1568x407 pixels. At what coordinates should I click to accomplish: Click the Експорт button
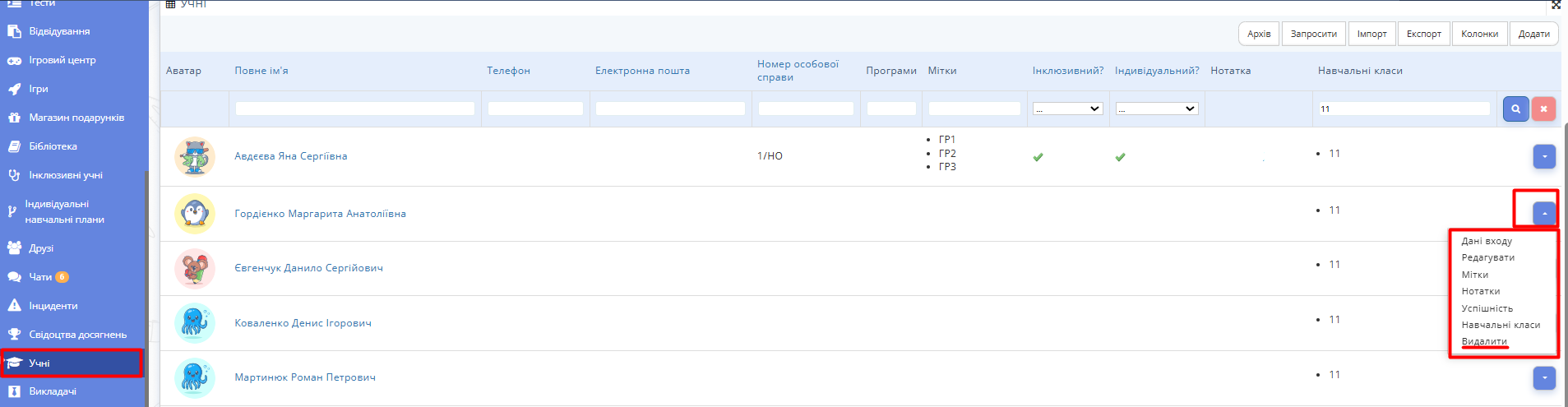coord(1423,34)
